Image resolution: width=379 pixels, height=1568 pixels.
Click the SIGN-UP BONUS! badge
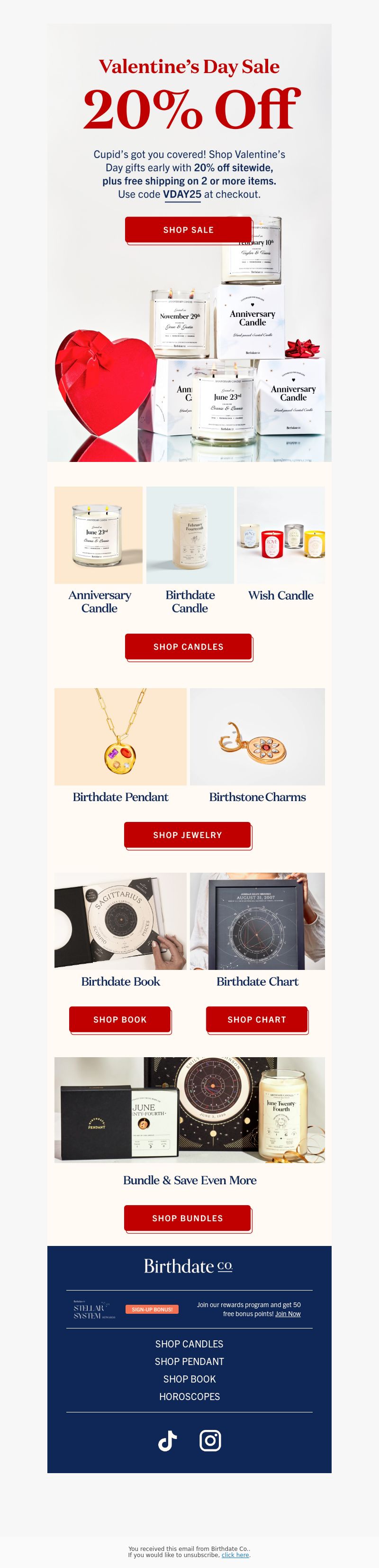[152, 1310]
